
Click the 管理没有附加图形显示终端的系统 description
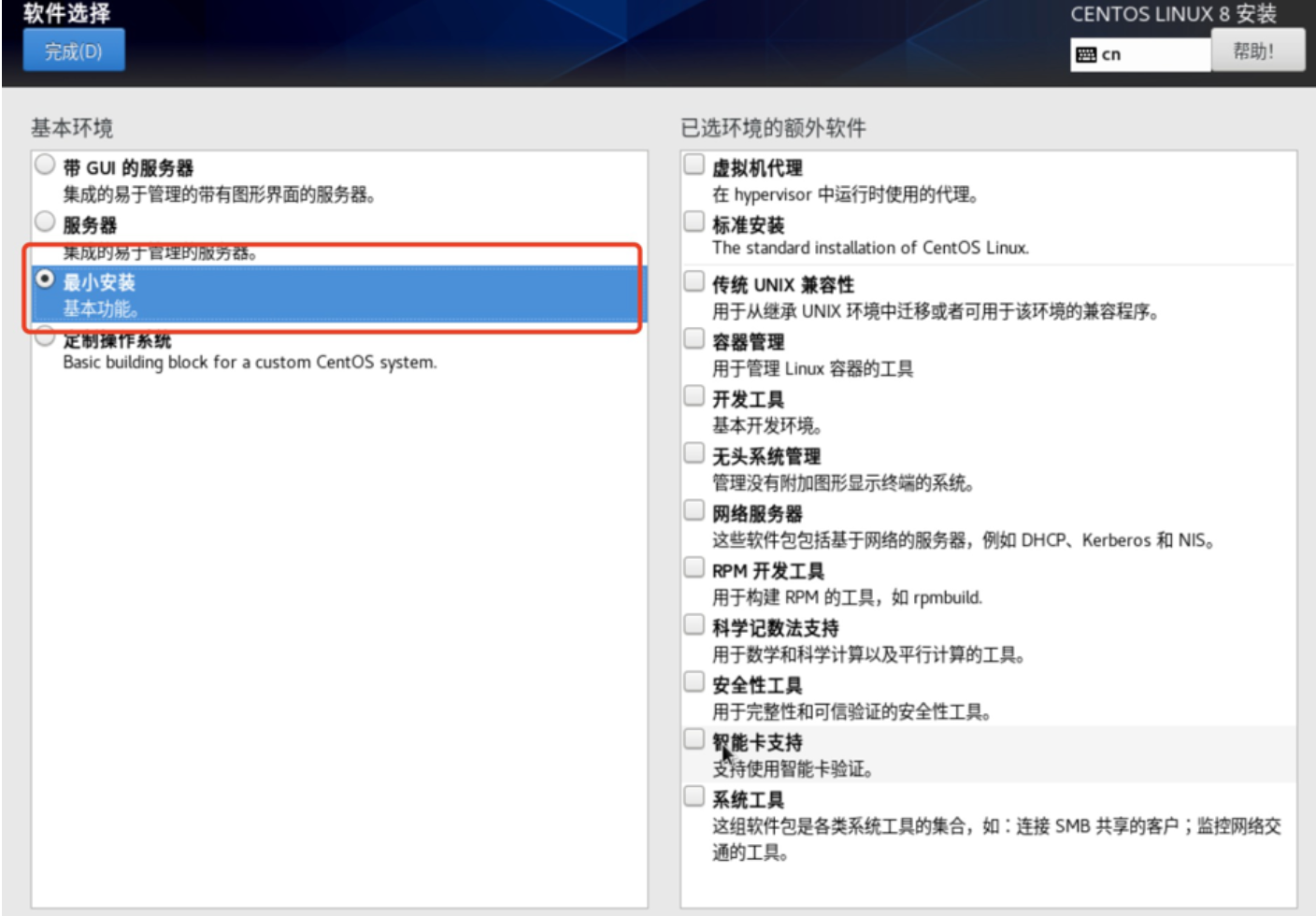[x=844, y=483]
